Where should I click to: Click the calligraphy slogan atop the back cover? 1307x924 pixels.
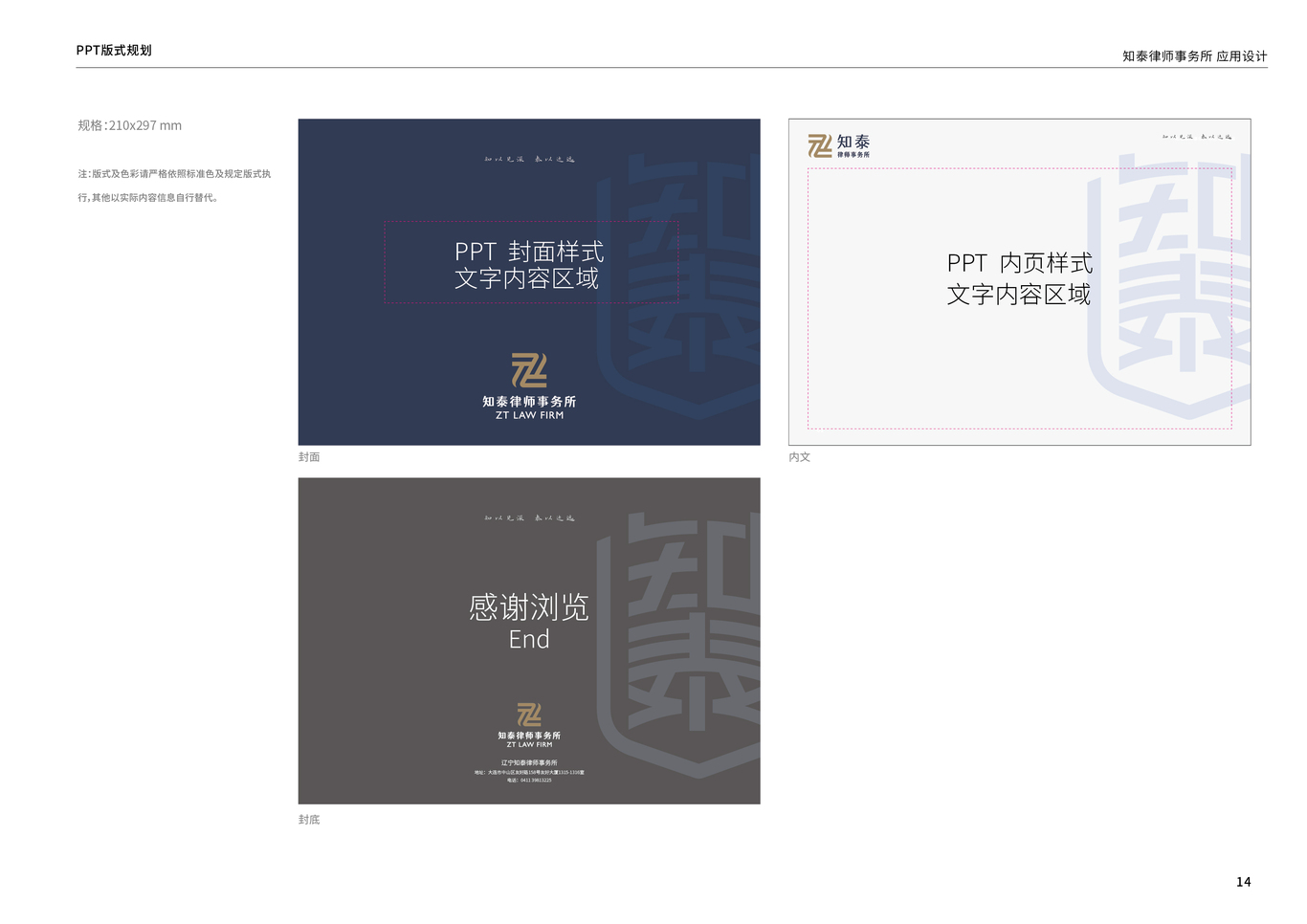[x=529, y=517]
